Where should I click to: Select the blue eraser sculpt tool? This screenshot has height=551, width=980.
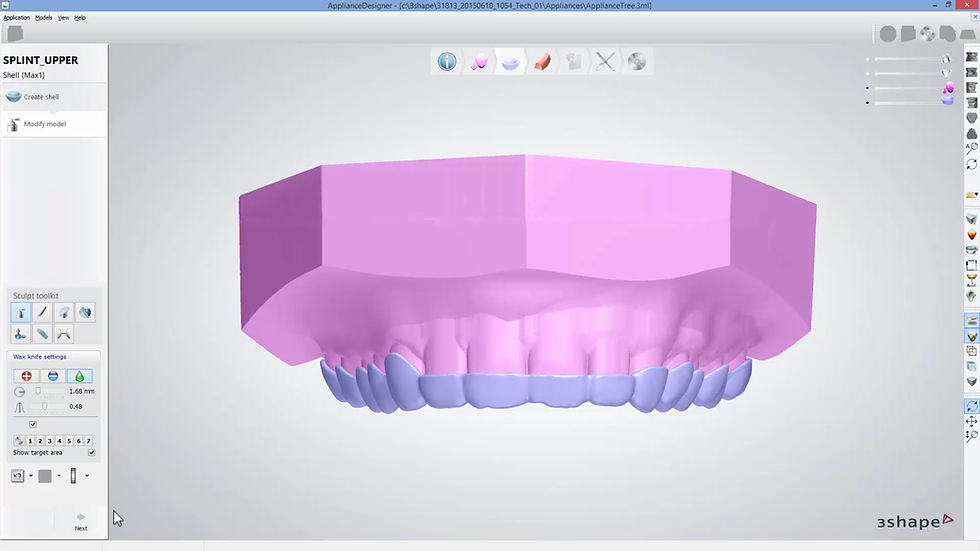click(x=42, y=334)
